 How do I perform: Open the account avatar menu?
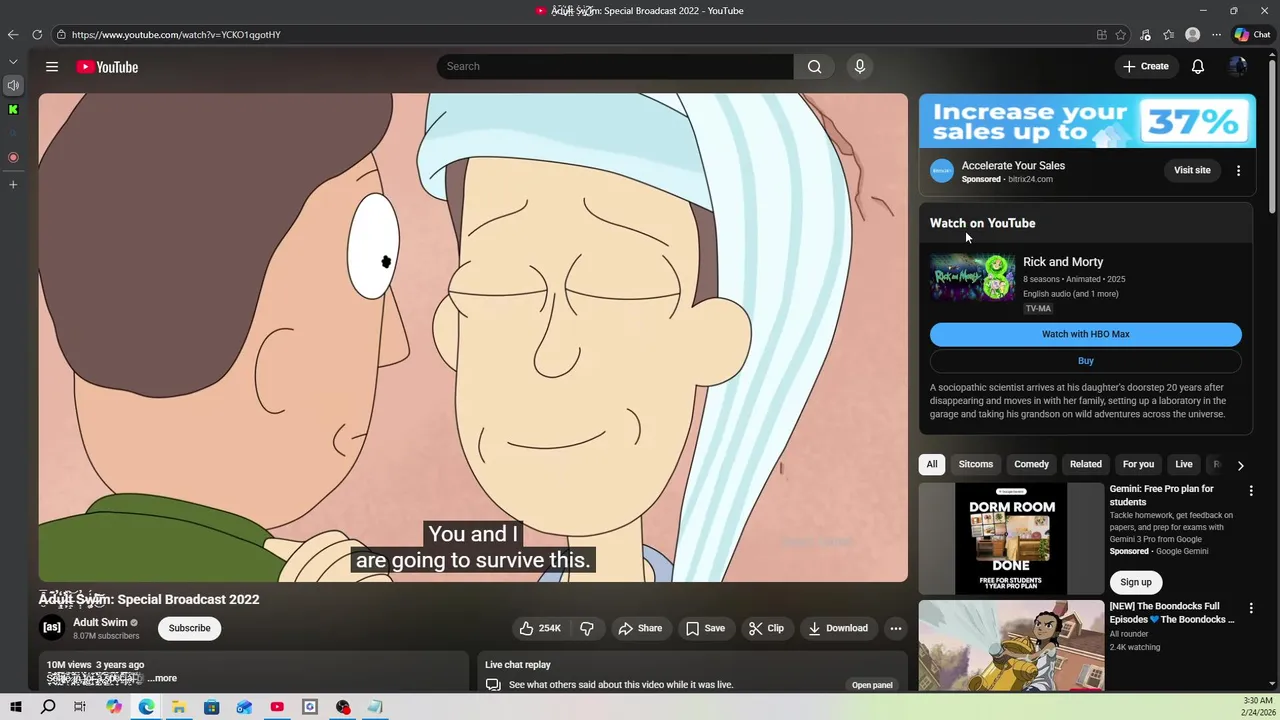point(1238,67)
